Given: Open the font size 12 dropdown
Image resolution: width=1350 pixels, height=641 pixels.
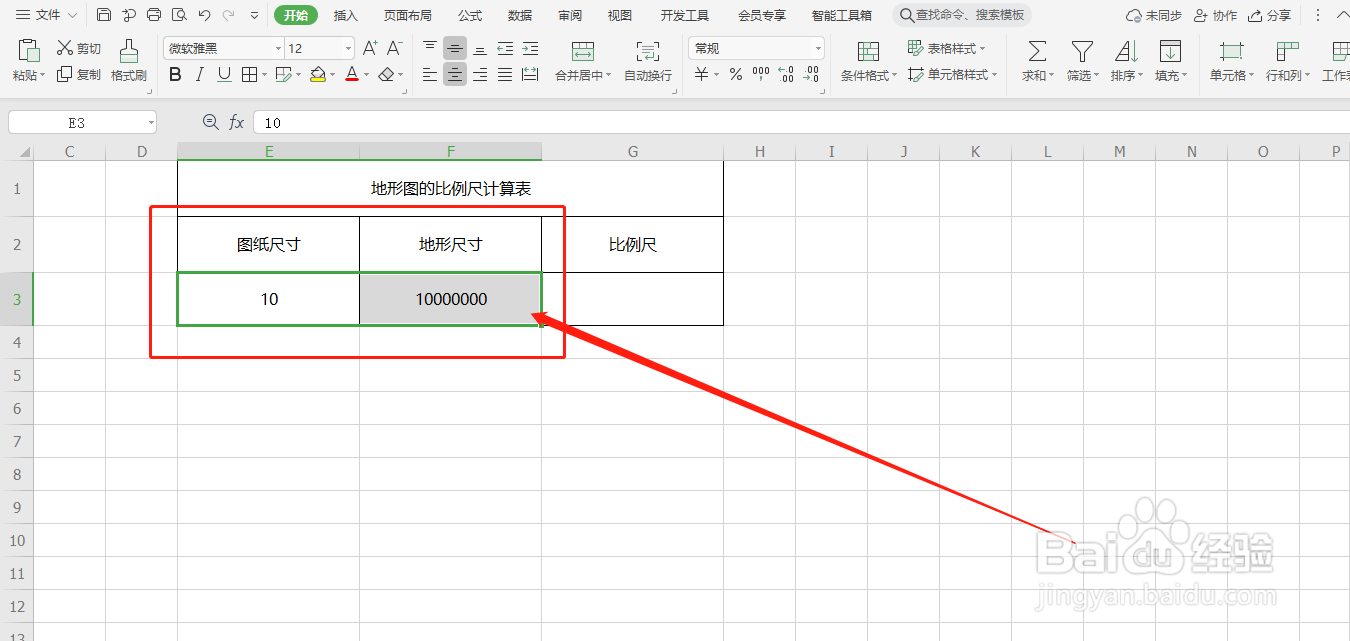Looking at the screenshot, I should pos(348,49).
